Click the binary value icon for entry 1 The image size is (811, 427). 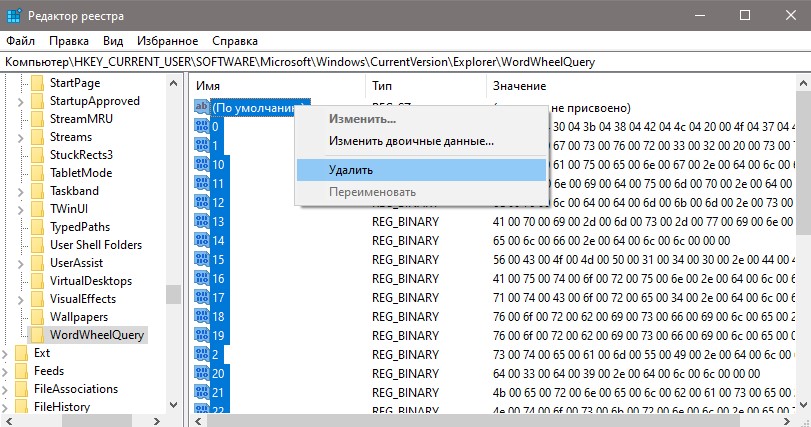(201, 145)
